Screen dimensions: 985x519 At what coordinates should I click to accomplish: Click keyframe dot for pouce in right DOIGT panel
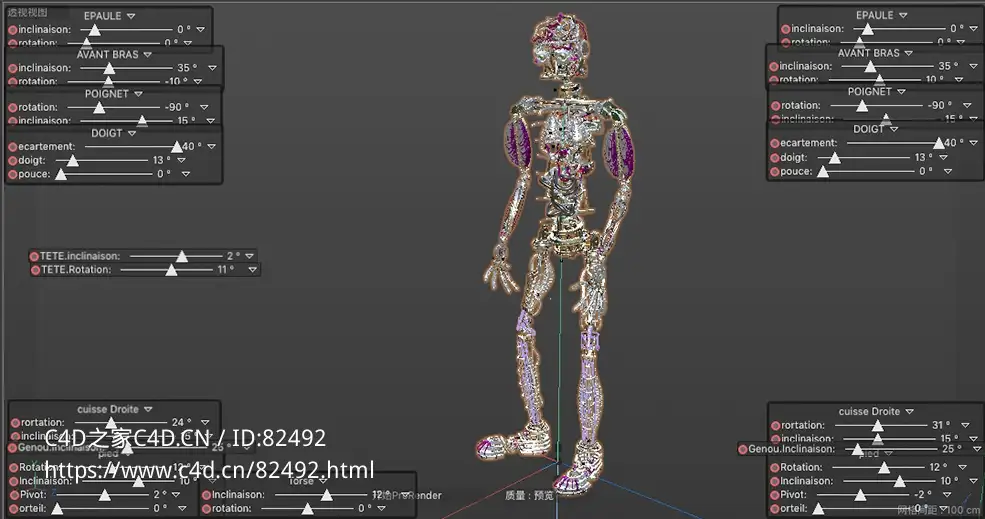[775, 172]
